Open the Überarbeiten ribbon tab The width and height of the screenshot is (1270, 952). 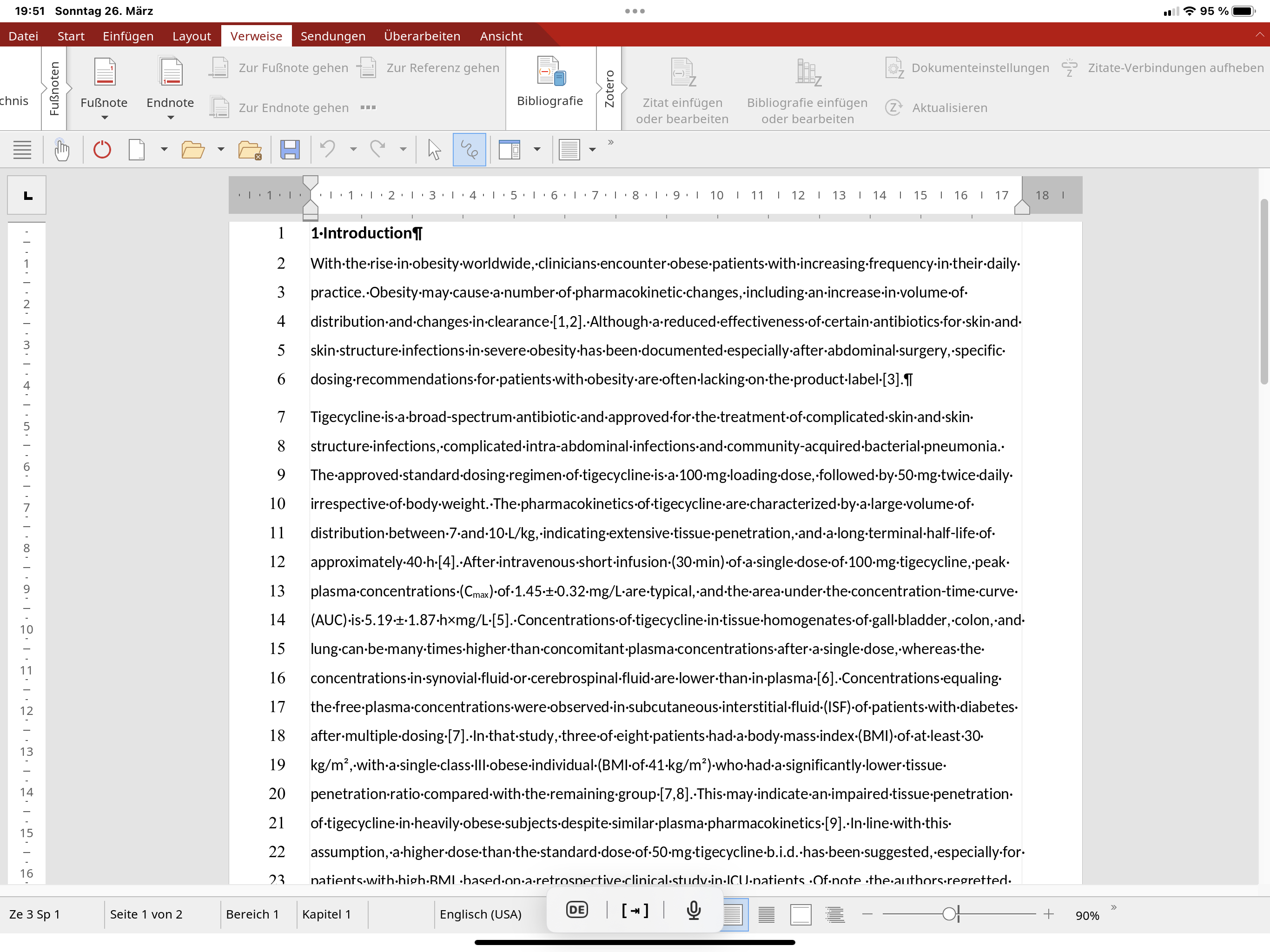tap(422, 36)
